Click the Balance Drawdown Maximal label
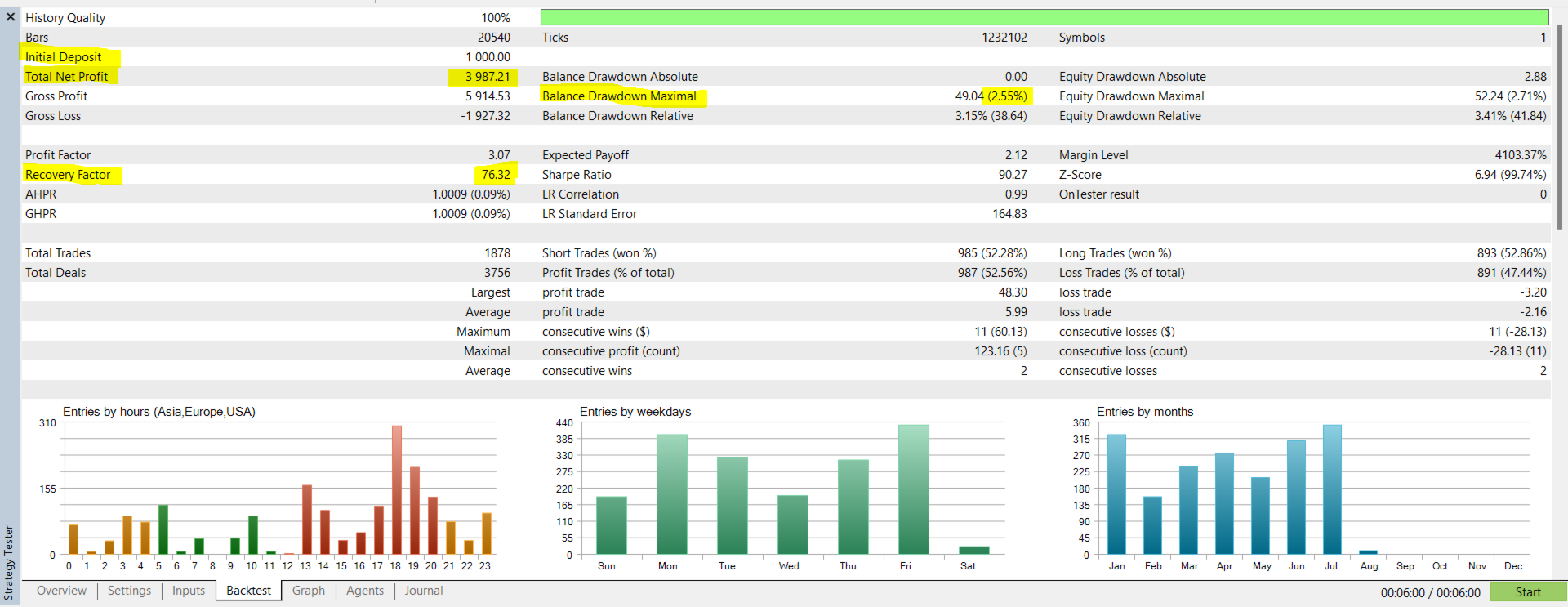The height and width of the screenshot is (607, 1568). (x=619, y=96)
